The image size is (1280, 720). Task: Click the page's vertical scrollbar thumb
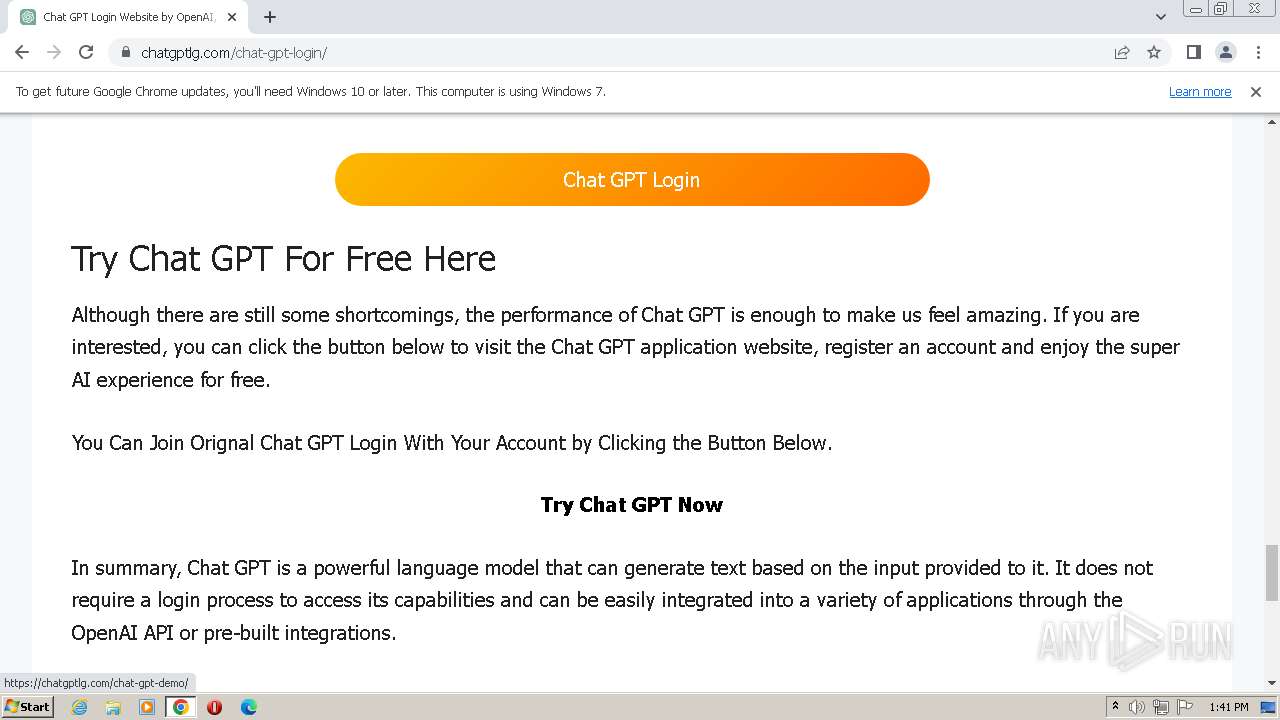tap(1271, 572)
